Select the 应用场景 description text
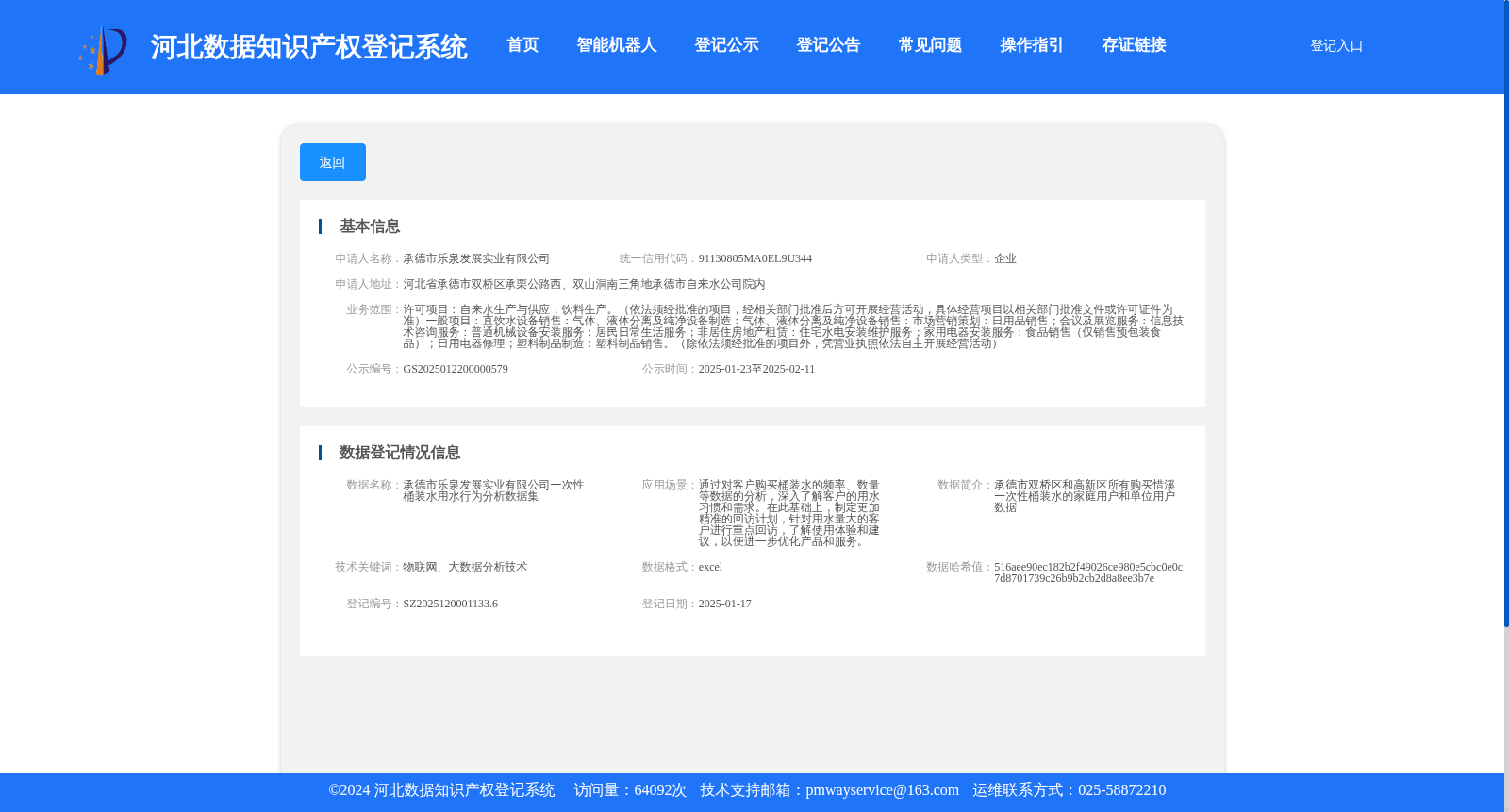Screen dimensions: 1509x812 coord(789,513)
